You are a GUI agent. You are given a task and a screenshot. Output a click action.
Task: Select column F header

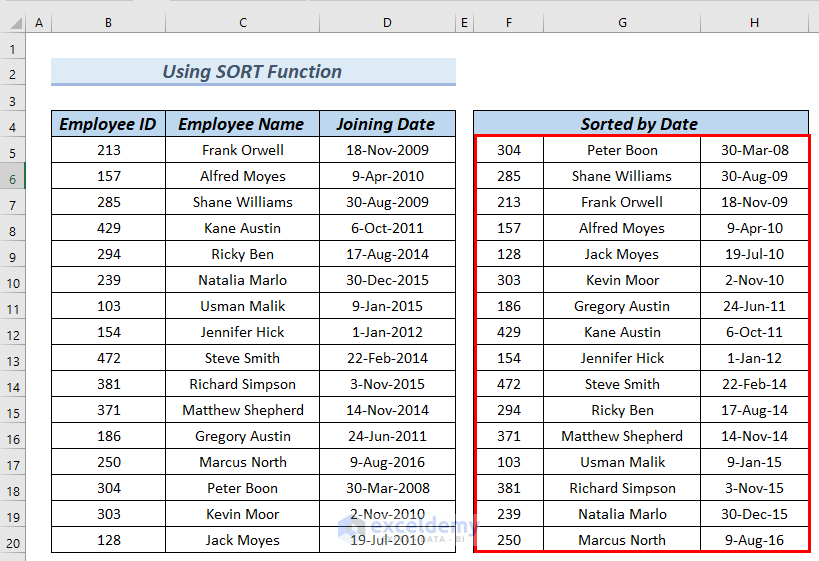click(x=509, y=22)
